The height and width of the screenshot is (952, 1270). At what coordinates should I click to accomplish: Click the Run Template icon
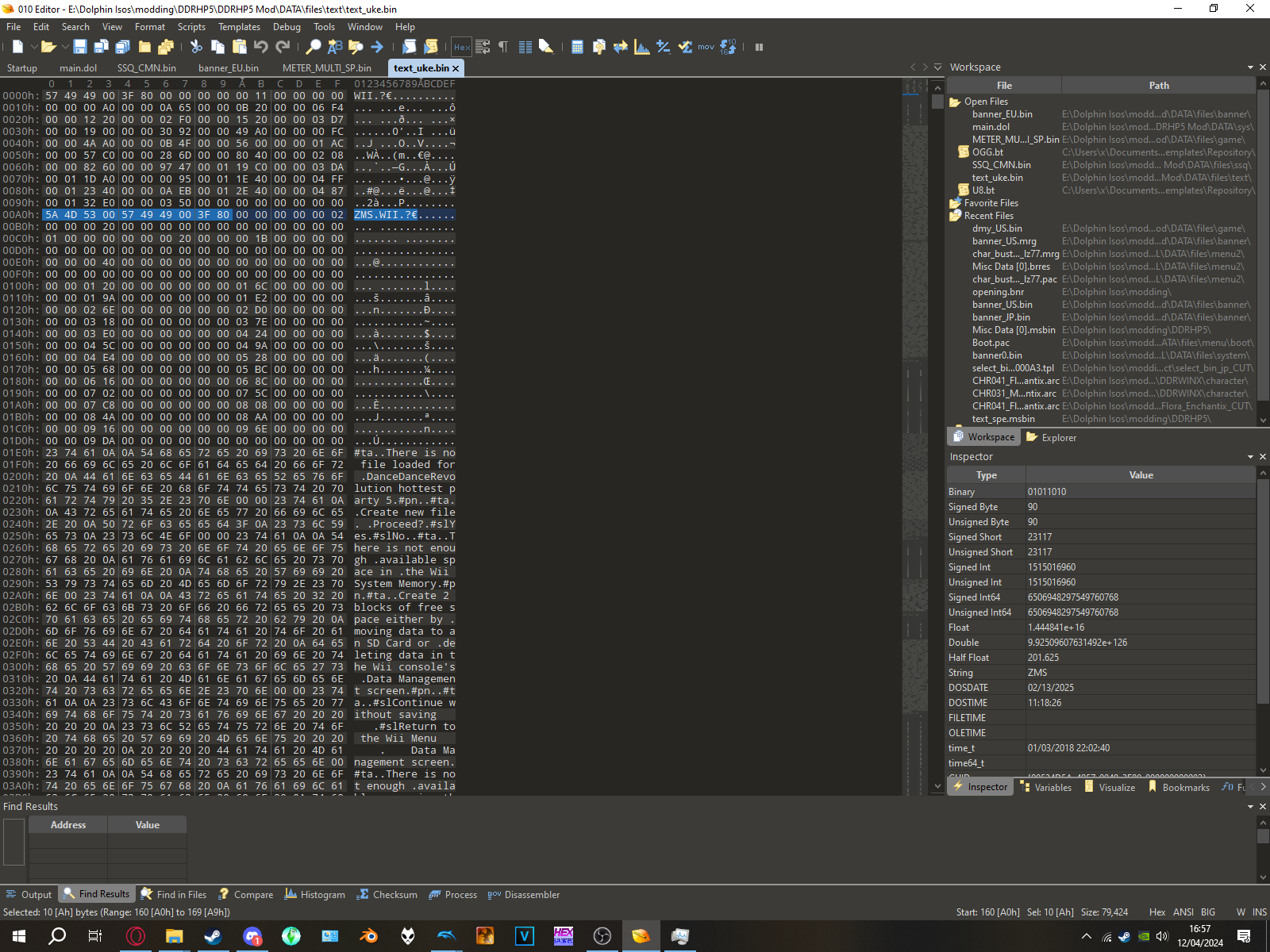pyautogui.click(x=431, y=47)
